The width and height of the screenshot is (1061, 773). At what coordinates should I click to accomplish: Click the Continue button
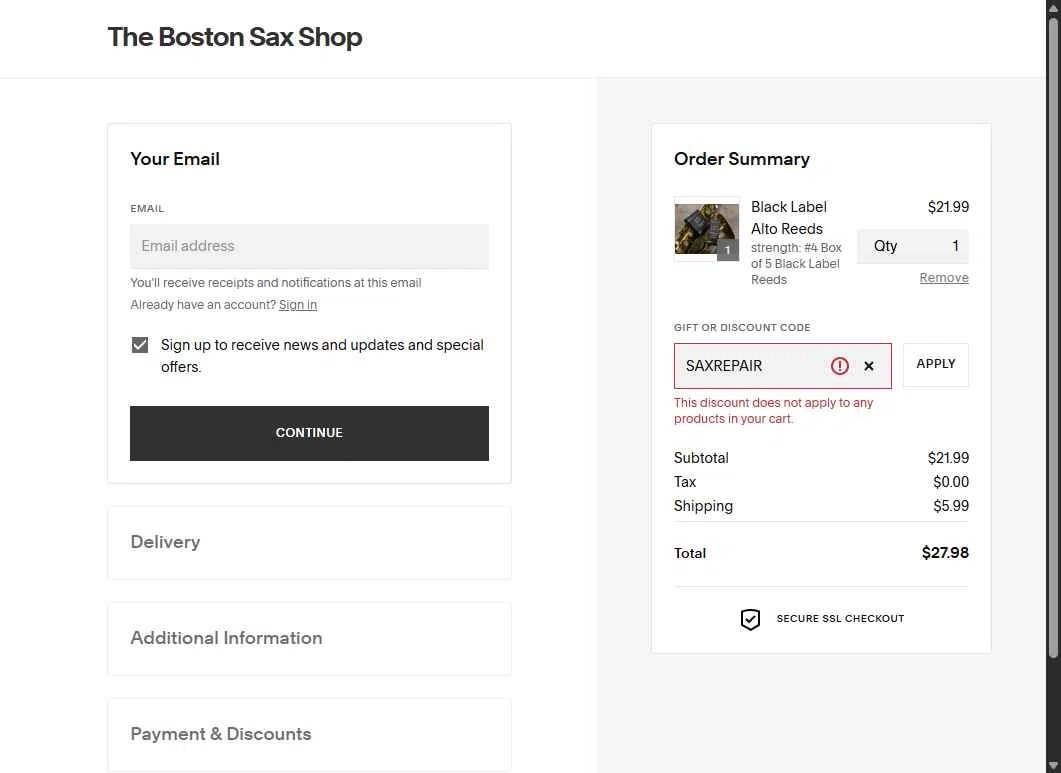[x=309, y=433]
